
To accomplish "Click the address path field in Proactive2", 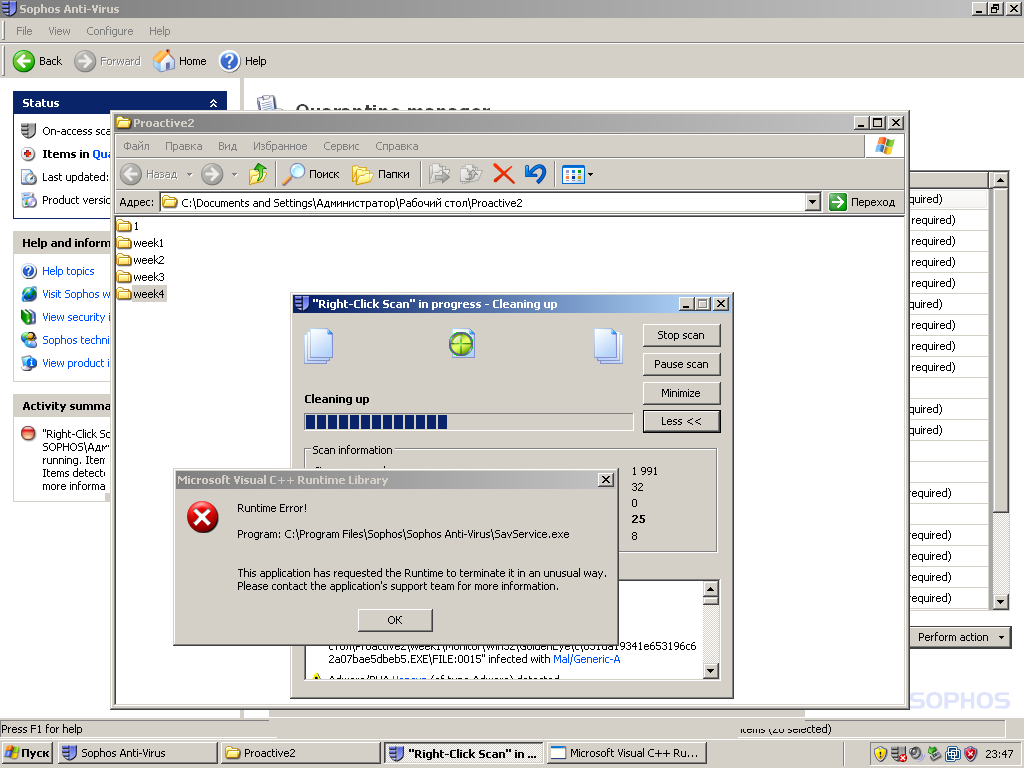I will pos(483,202).
